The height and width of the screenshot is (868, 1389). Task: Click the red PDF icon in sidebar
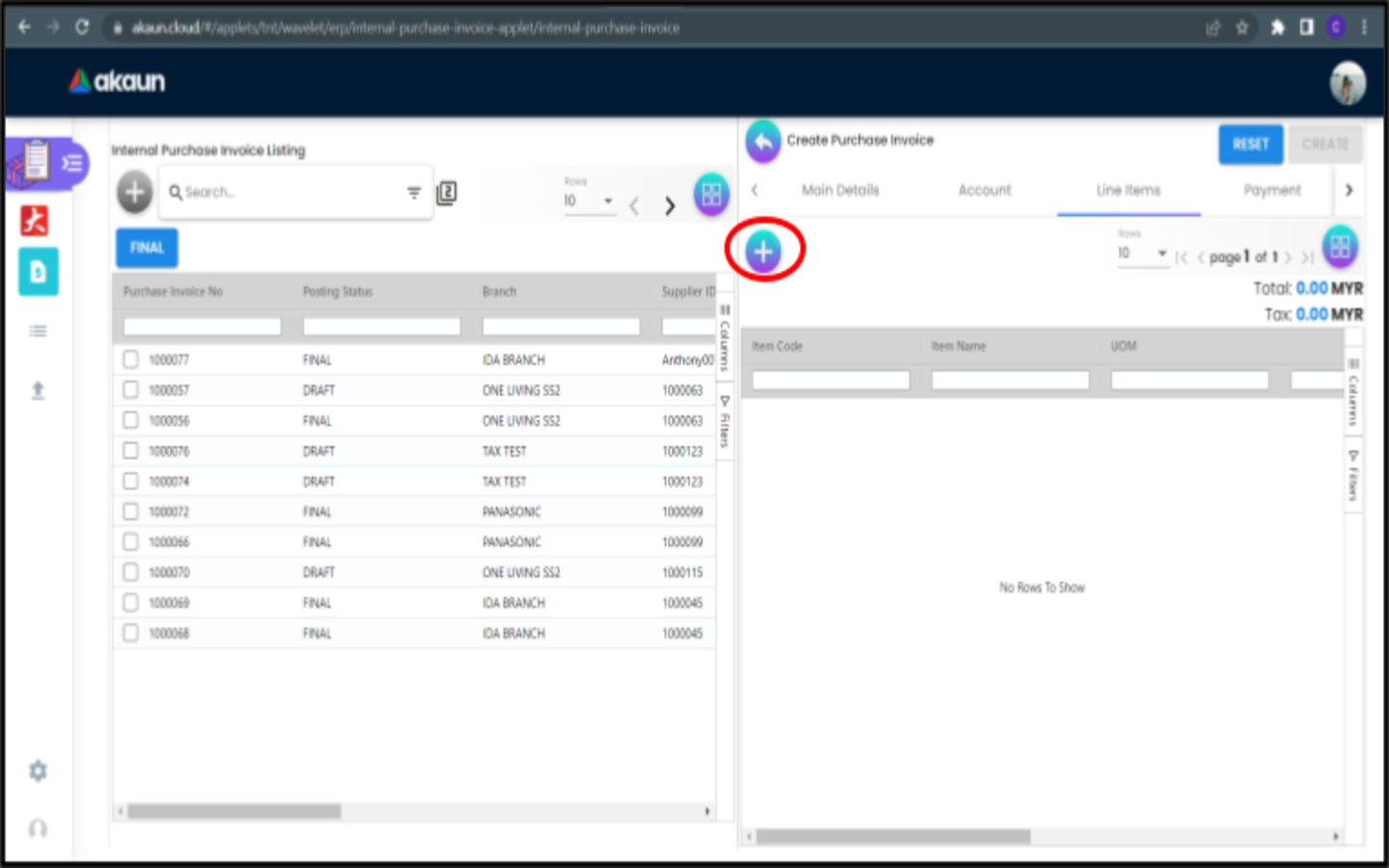pos(36,221)
